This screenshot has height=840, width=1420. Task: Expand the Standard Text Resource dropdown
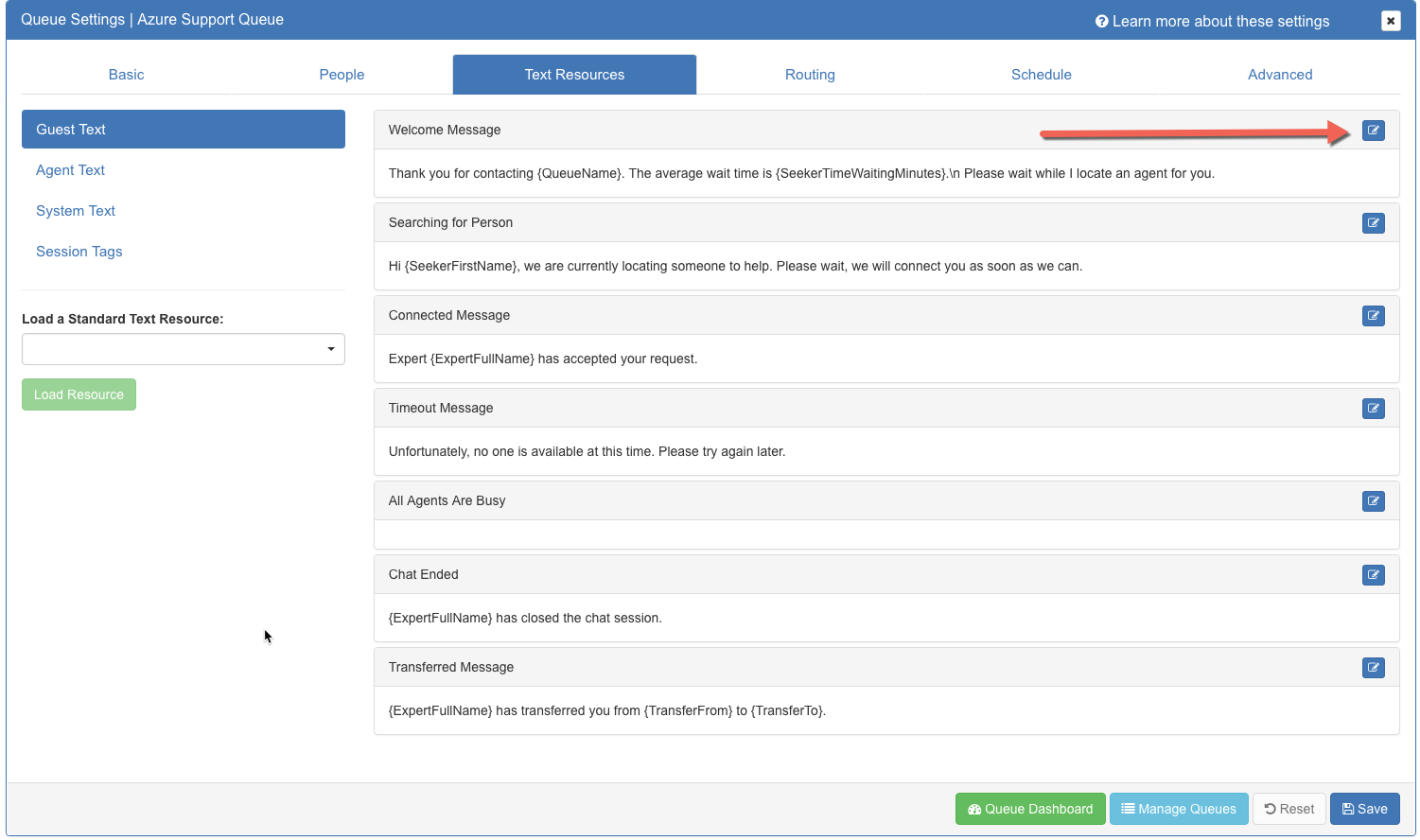tap(184, 349)
